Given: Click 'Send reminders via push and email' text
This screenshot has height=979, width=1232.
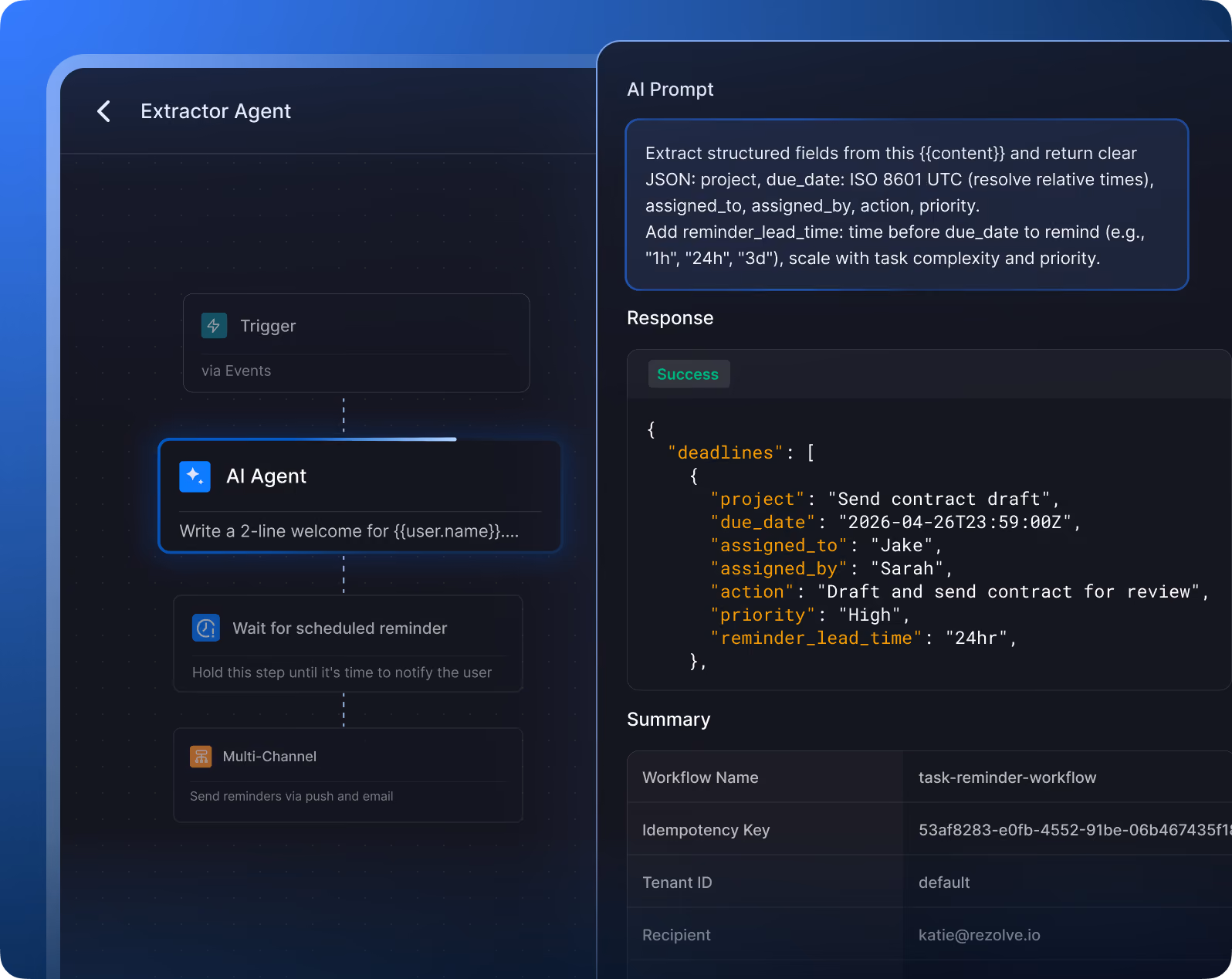Looking at the screenshot, I should click(292, 796).
